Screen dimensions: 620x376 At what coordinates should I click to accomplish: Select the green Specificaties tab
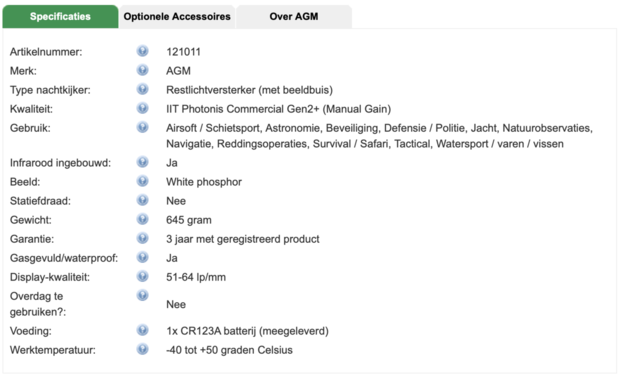tap(60, 17)
